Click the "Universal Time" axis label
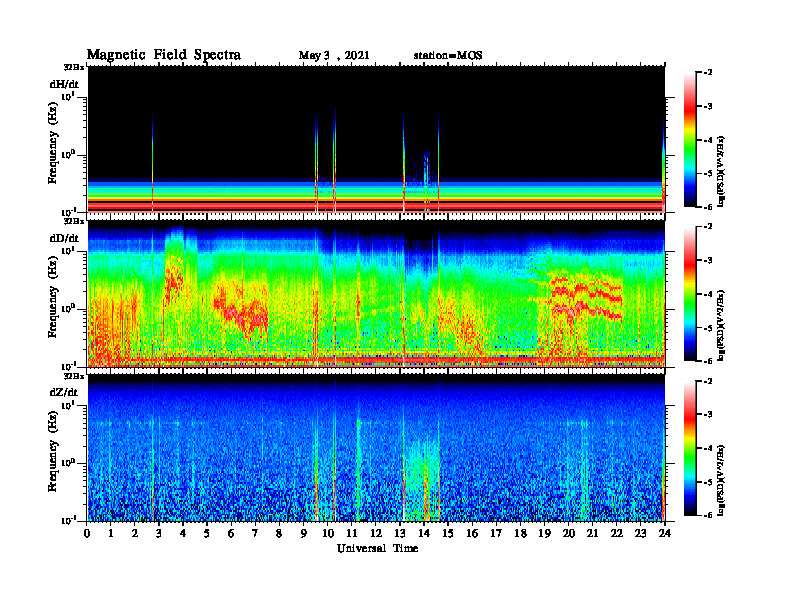The height and width of the screenshot is (612, 792). (377, 548)
